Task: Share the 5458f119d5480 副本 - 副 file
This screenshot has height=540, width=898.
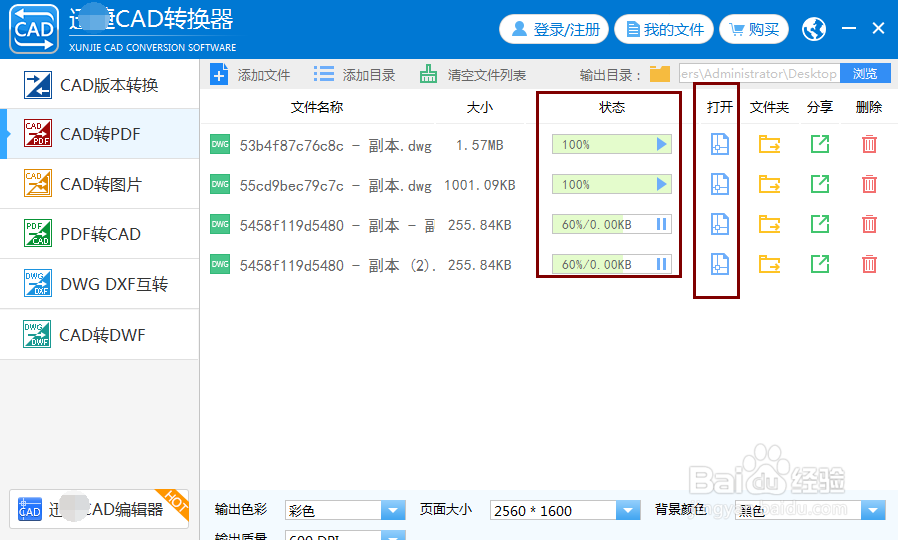Action: (820, 224)
